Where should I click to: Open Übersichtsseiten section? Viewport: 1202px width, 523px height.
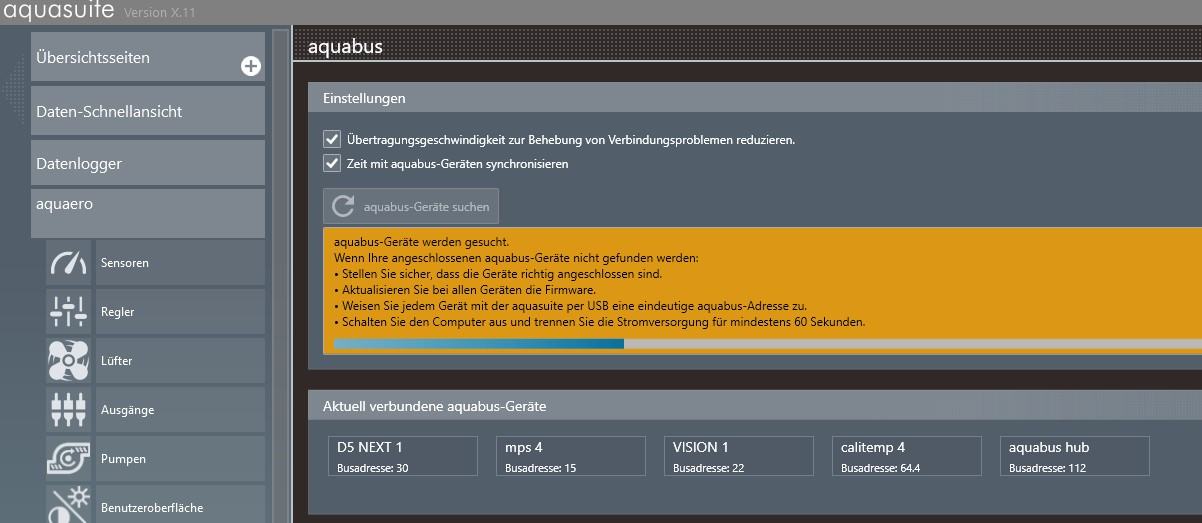point(148,57)
